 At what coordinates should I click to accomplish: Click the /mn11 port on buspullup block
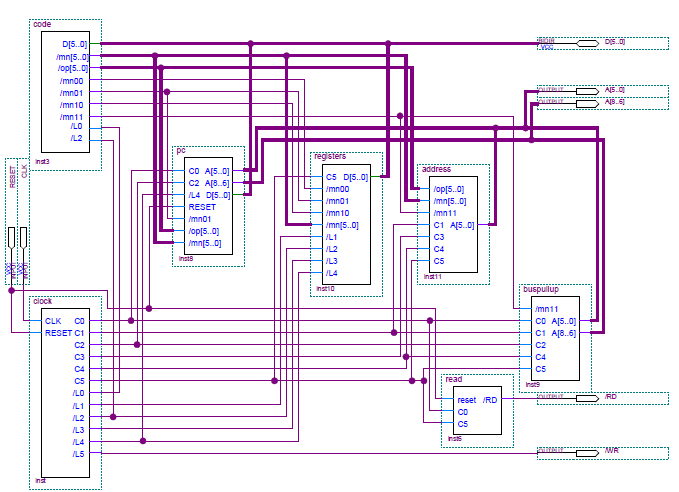click(546, 309)
